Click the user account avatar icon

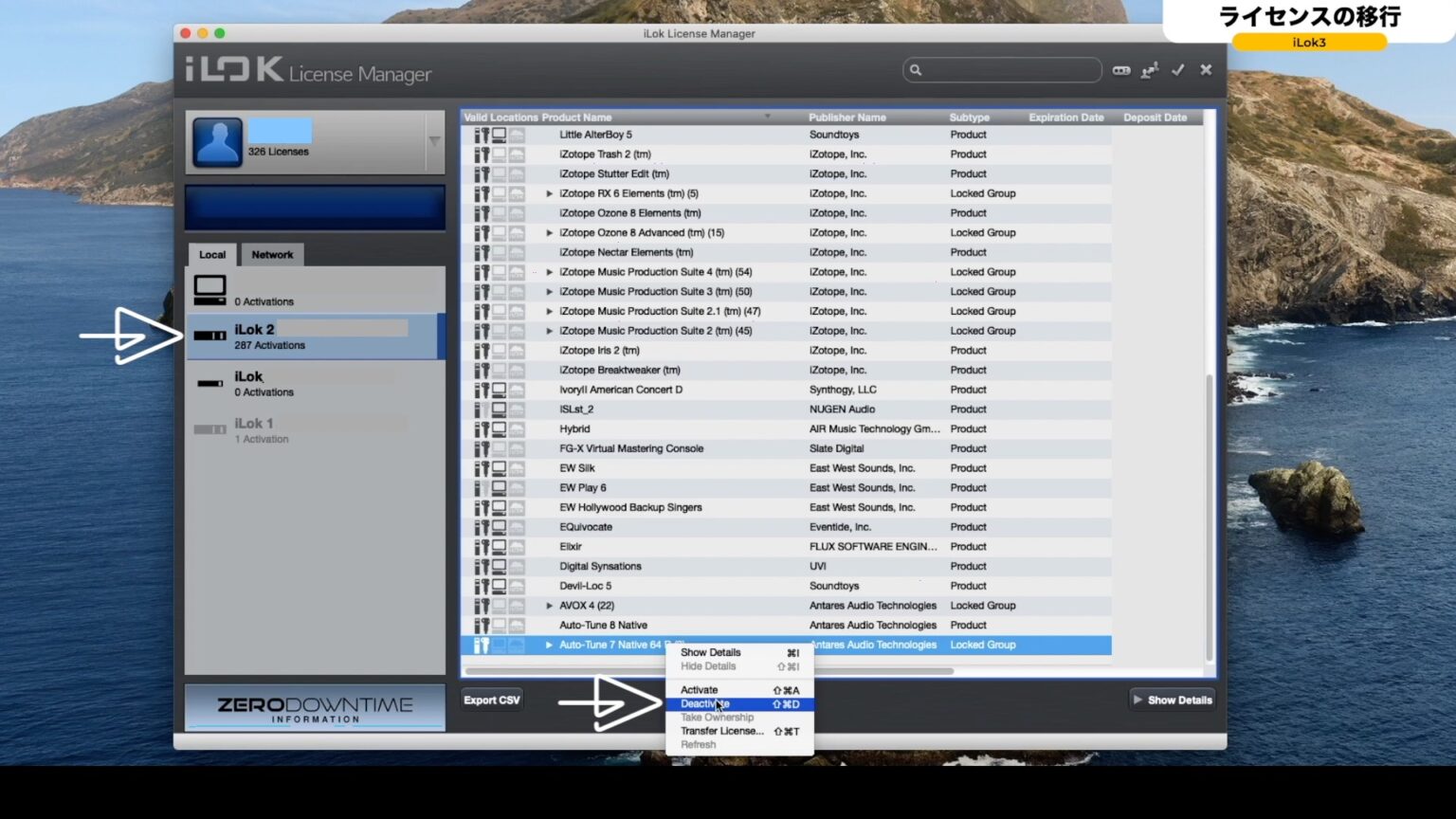[x=218, y=142]
